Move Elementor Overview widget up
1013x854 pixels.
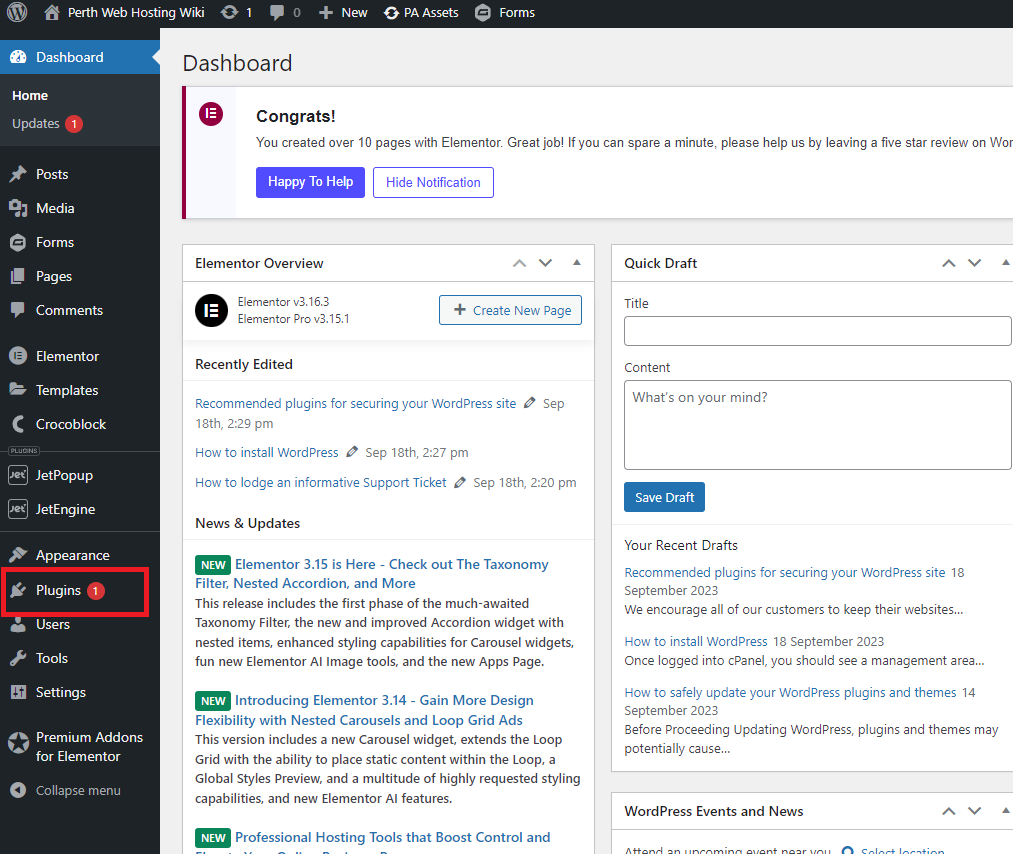pyautogui.click(x=519, y=263)
